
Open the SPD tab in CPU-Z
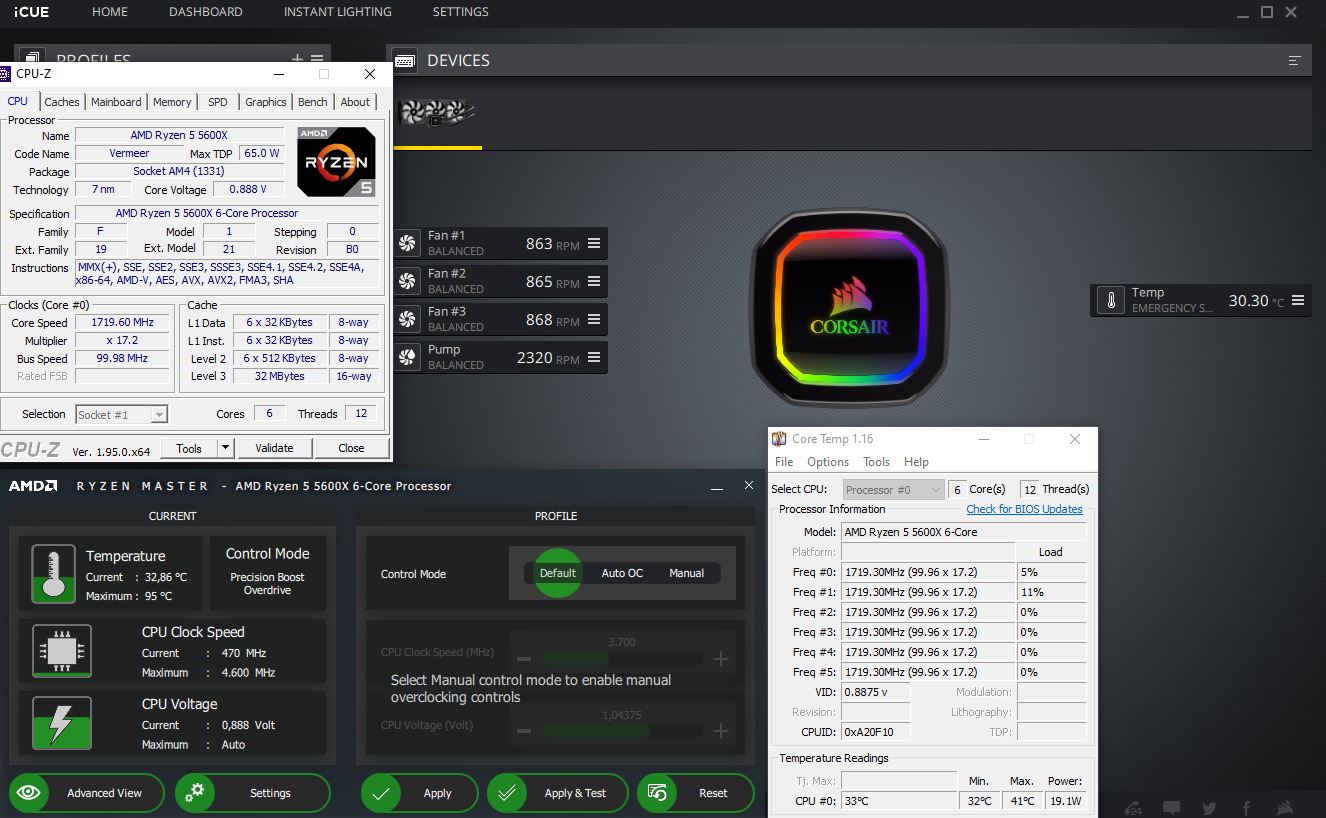(x=218, y=102)
